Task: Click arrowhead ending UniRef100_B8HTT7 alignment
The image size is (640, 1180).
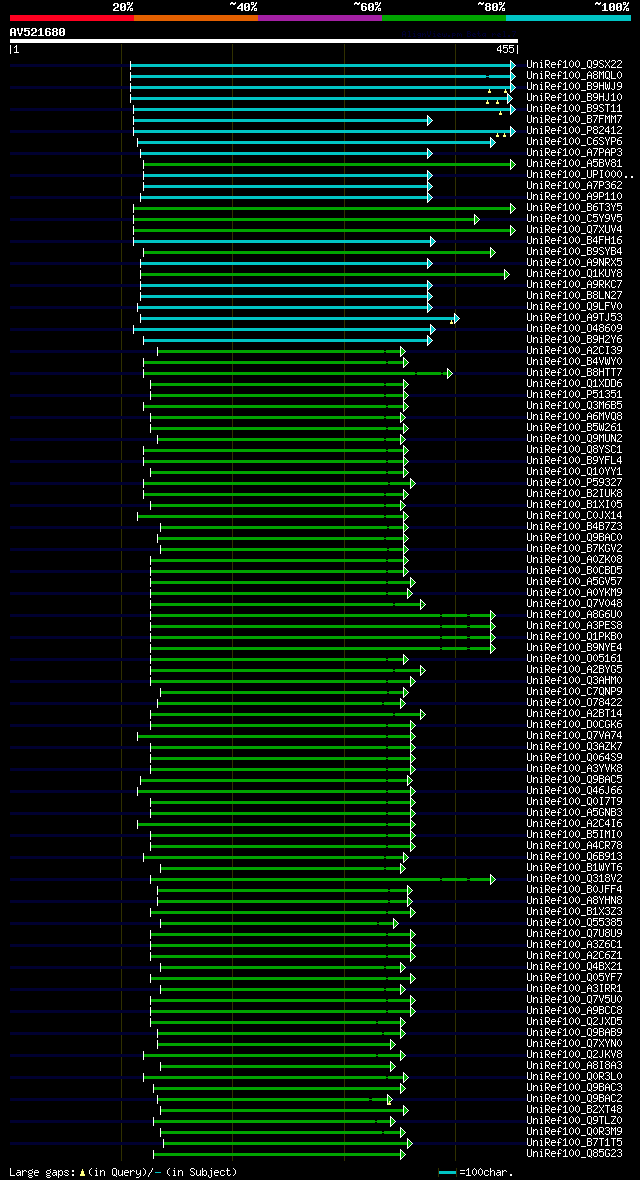Action: point(450,373)
